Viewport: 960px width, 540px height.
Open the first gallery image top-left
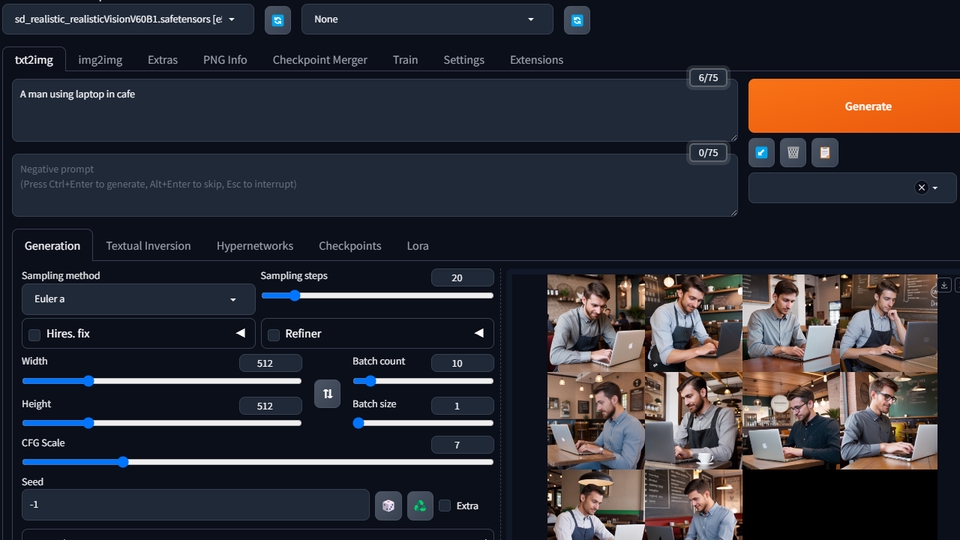coord(596,323)
